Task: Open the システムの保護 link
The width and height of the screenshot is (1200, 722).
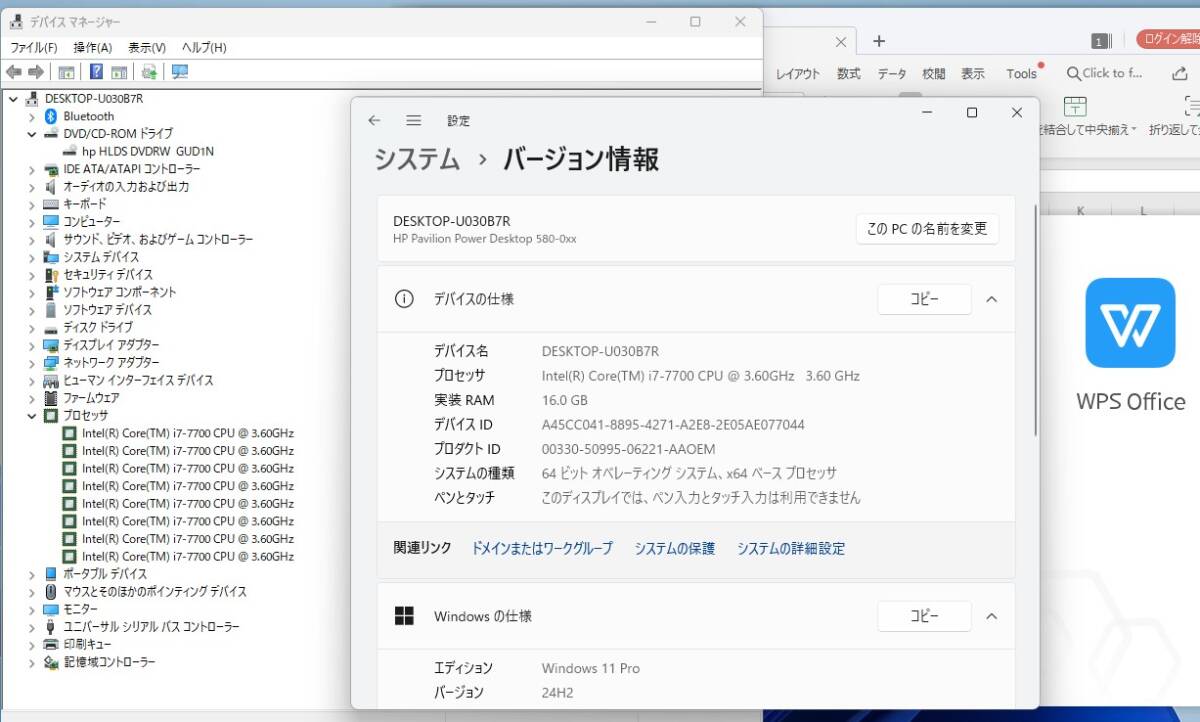Action: [x=675, y=548]
